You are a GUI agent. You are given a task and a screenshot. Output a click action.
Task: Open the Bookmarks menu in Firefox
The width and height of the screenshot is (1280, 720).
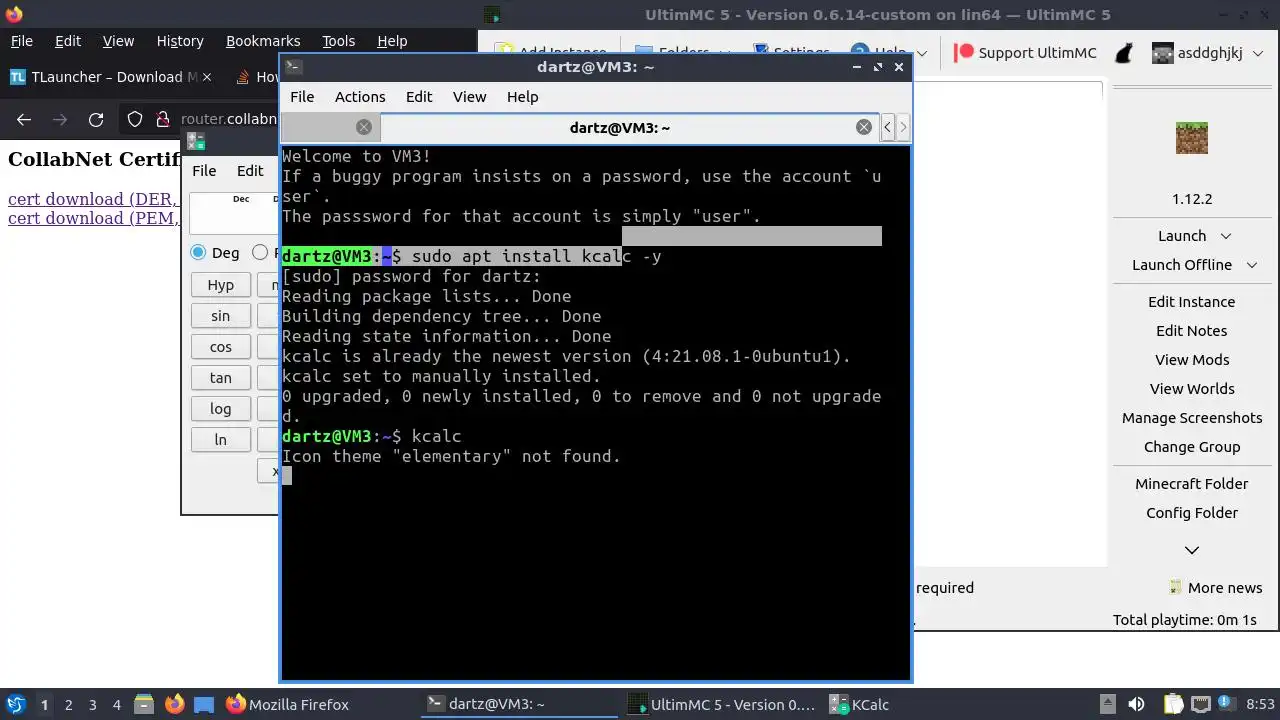tap(263, 41)
